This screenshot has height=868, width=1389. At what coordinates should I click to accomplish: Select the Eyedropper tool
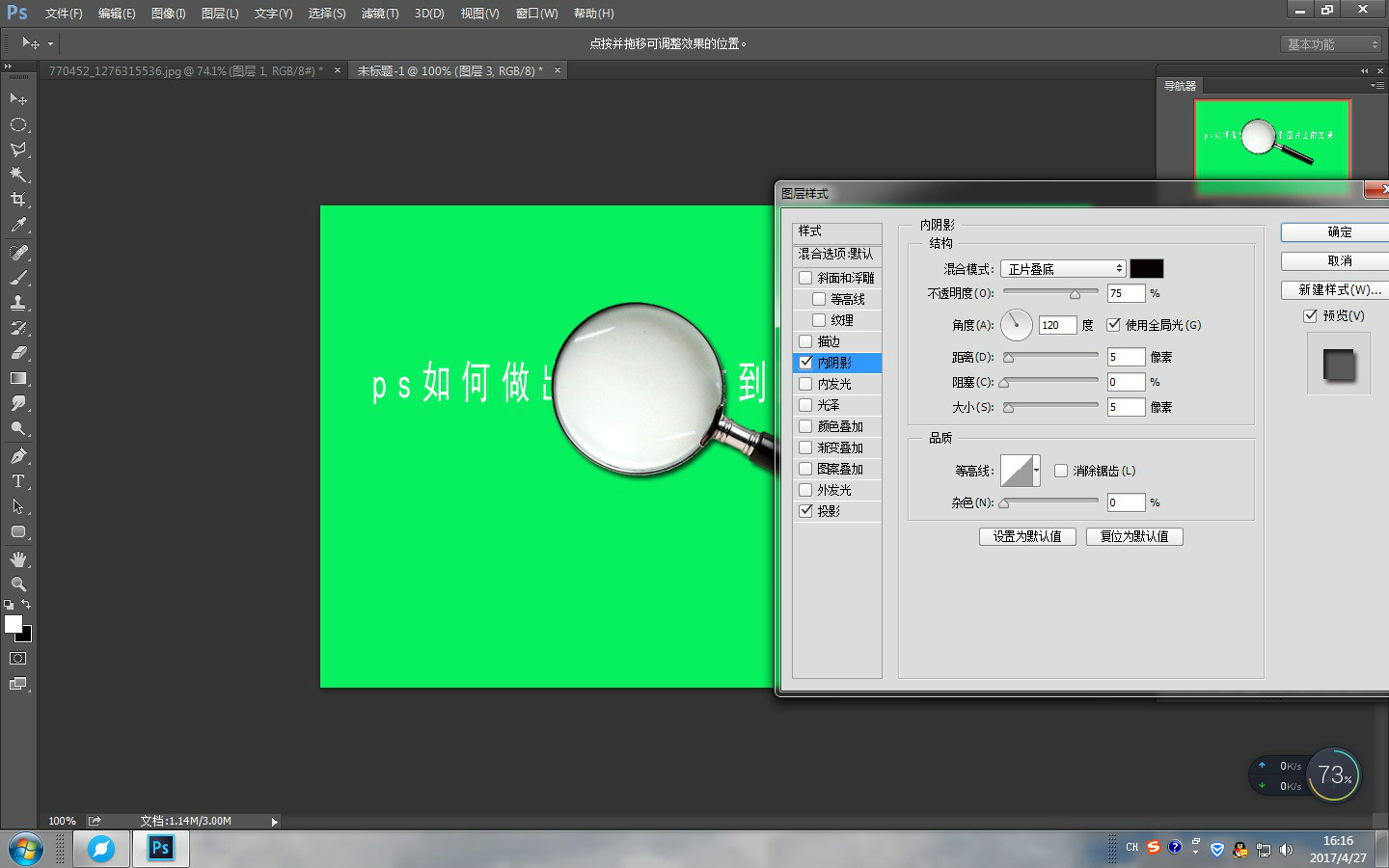(18, 225)
